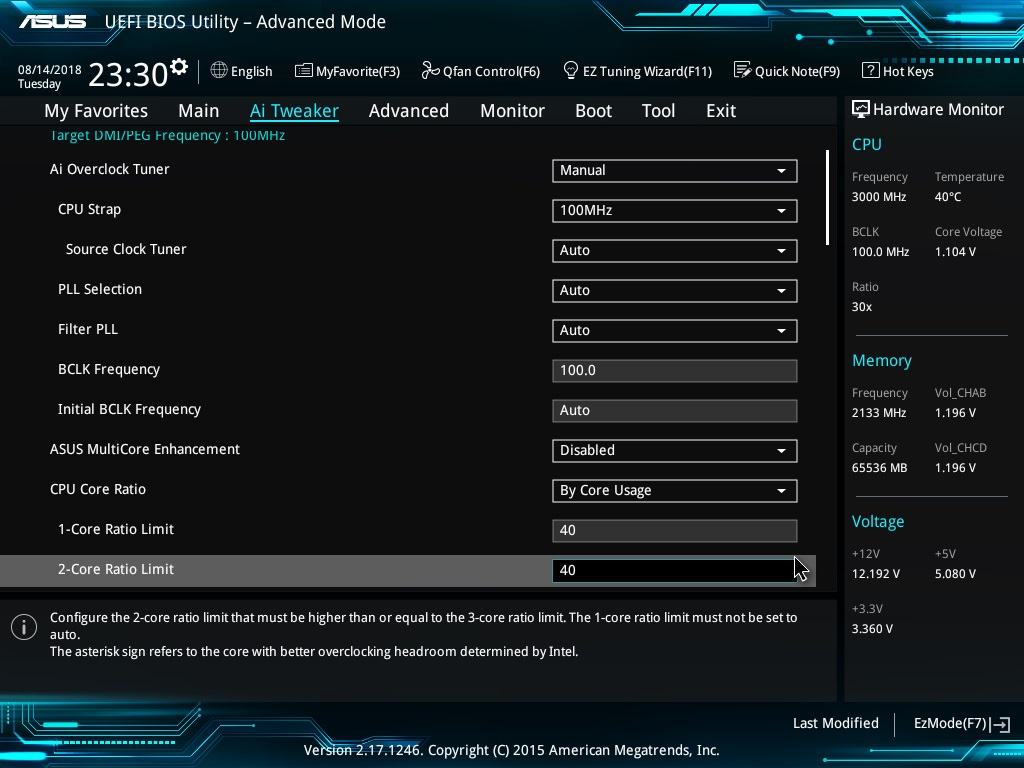The height and width of the screenshot is (768, 1024).
Task: Click the Voltage section heading
Action: point(878,522)
